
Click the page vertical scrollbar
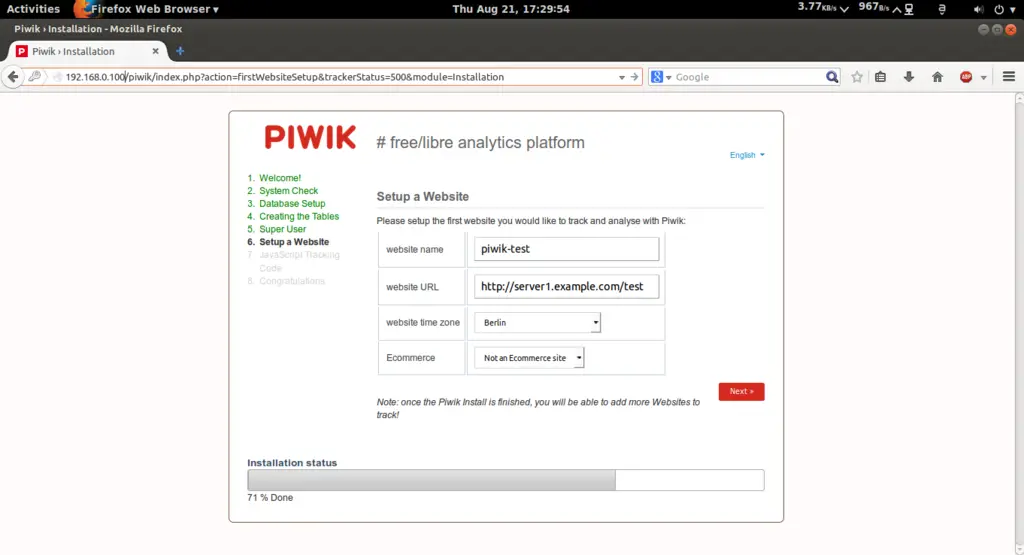pyautogui.click(x=1019, y=324)
